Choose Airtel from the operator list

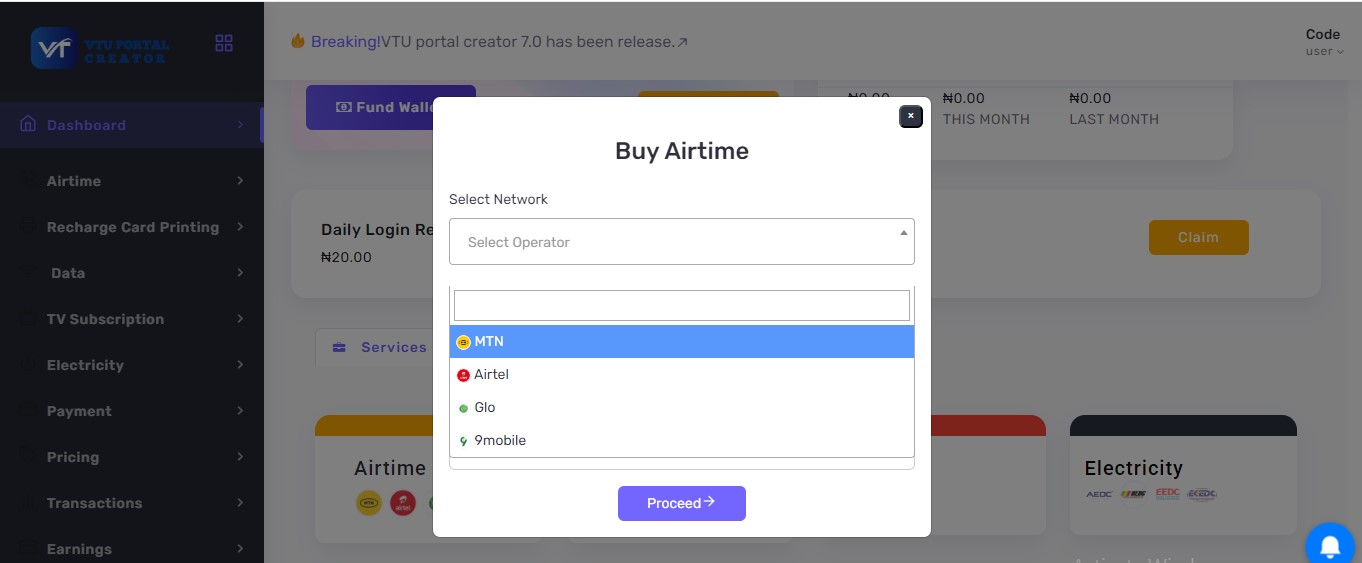tap(682, 374)
